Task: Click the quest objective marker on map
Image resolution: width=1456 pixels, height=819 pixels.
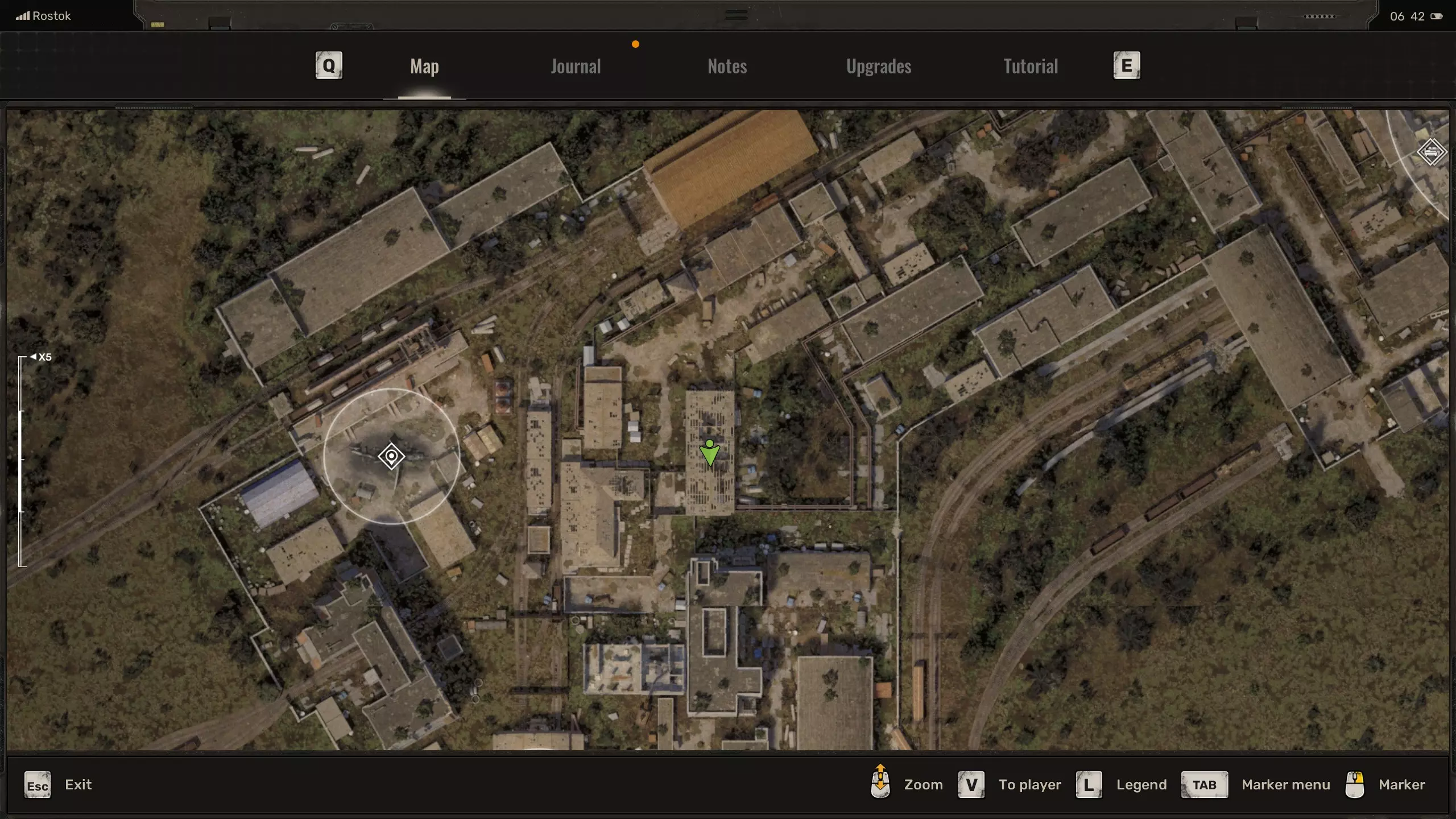Action: point(391,456)
